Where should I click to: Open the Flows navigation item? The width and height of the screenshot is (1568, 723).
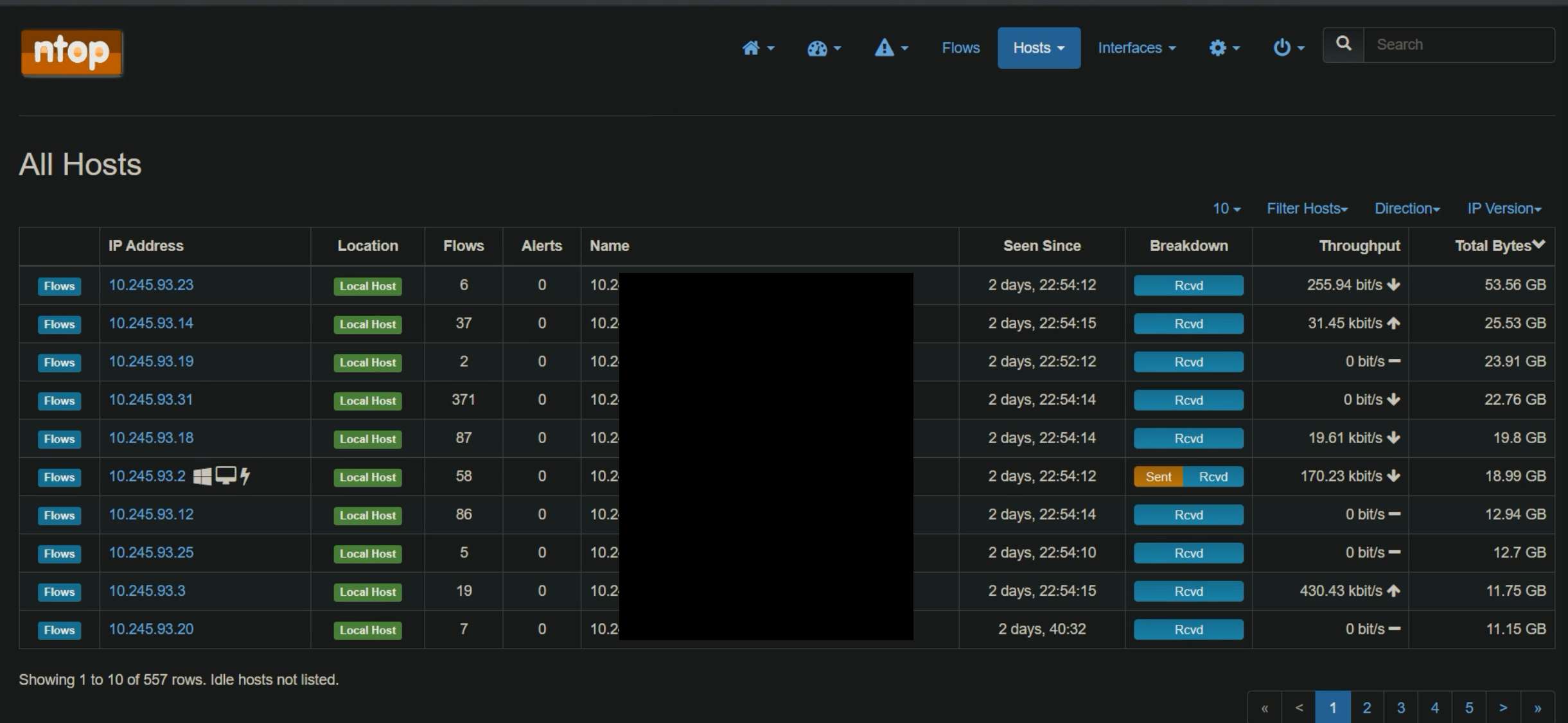click(960, 48)
